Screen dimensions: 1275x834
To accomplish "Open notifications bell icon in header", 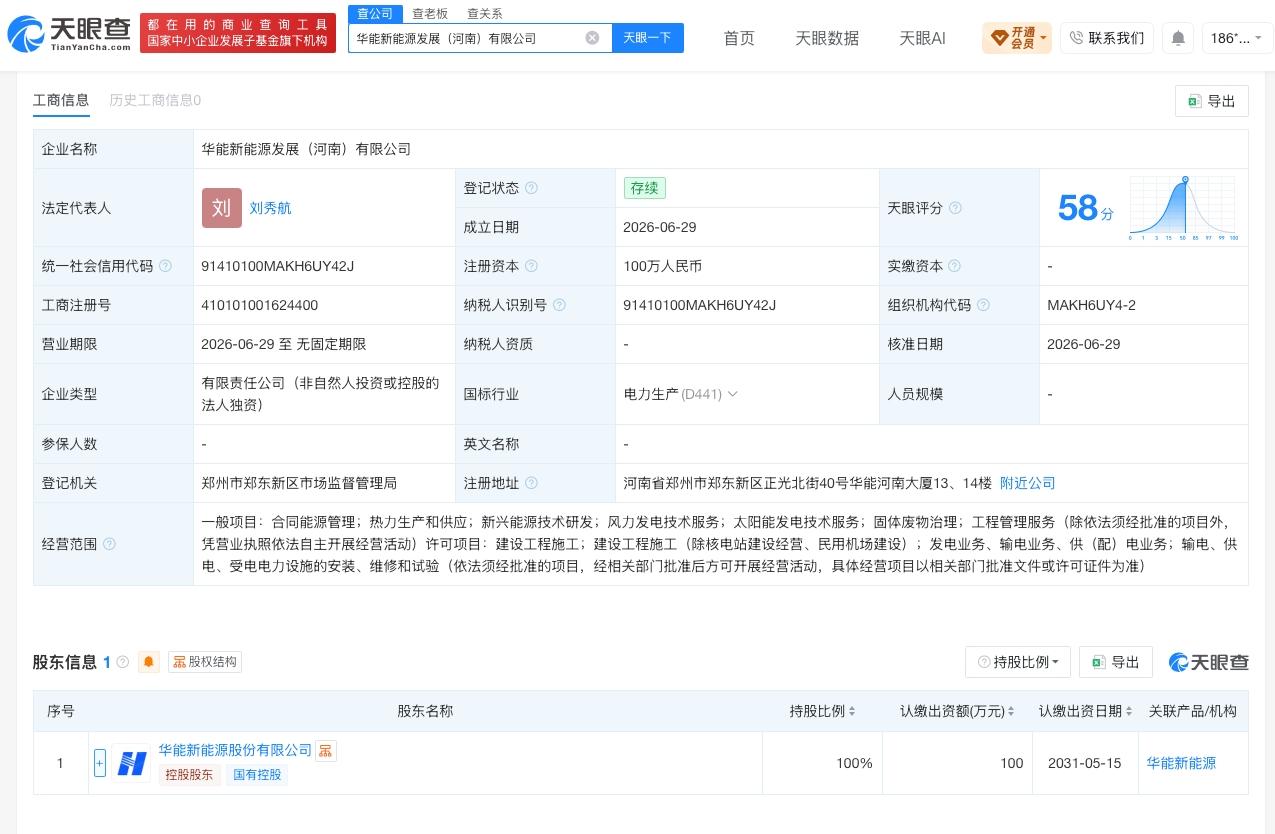I will (1178, 38).
